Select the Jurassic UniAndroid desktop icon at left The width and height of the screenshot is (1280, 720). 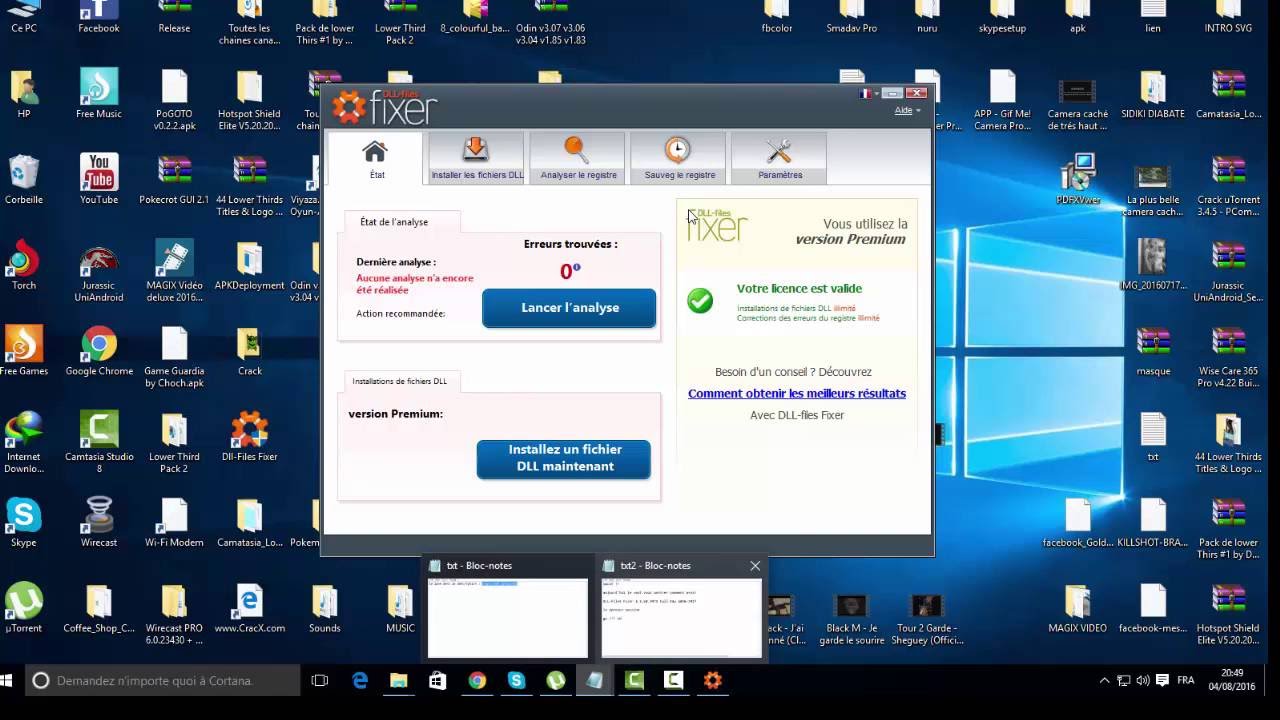click(x=99, y=271)
